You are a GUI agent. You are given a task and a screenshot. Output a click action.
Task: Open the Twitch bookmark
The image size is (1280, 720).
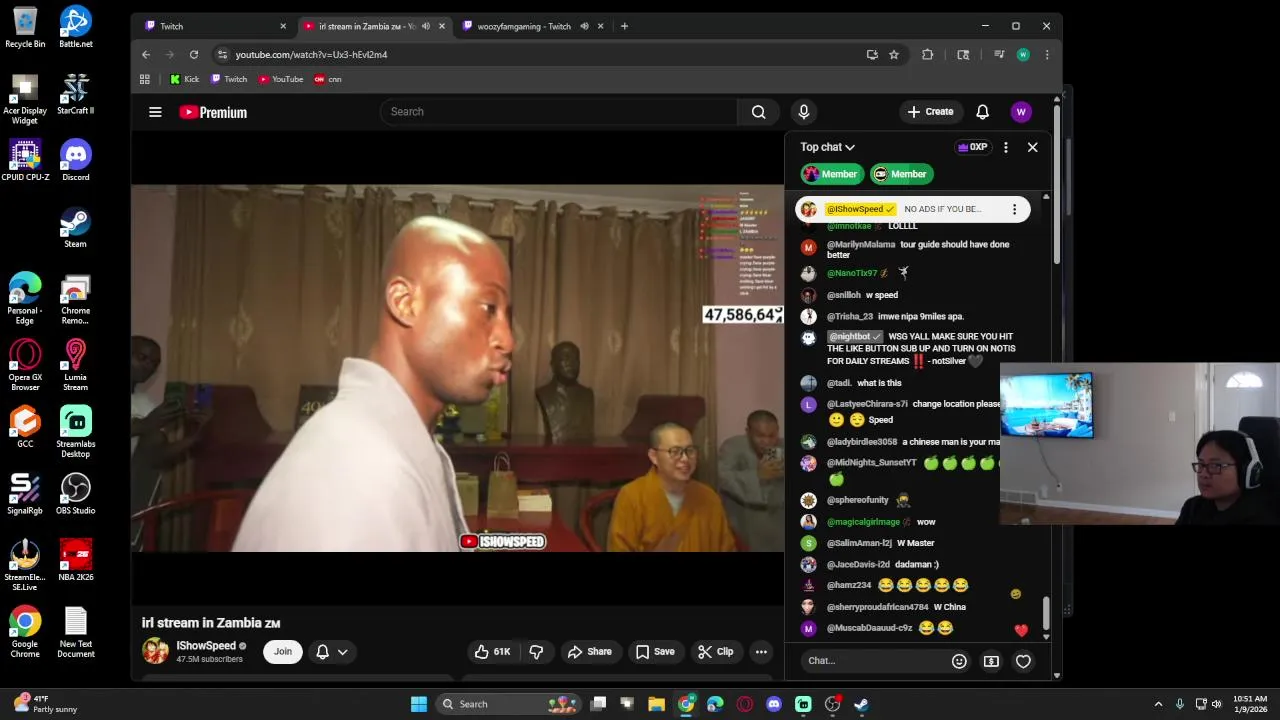point(229,79)
